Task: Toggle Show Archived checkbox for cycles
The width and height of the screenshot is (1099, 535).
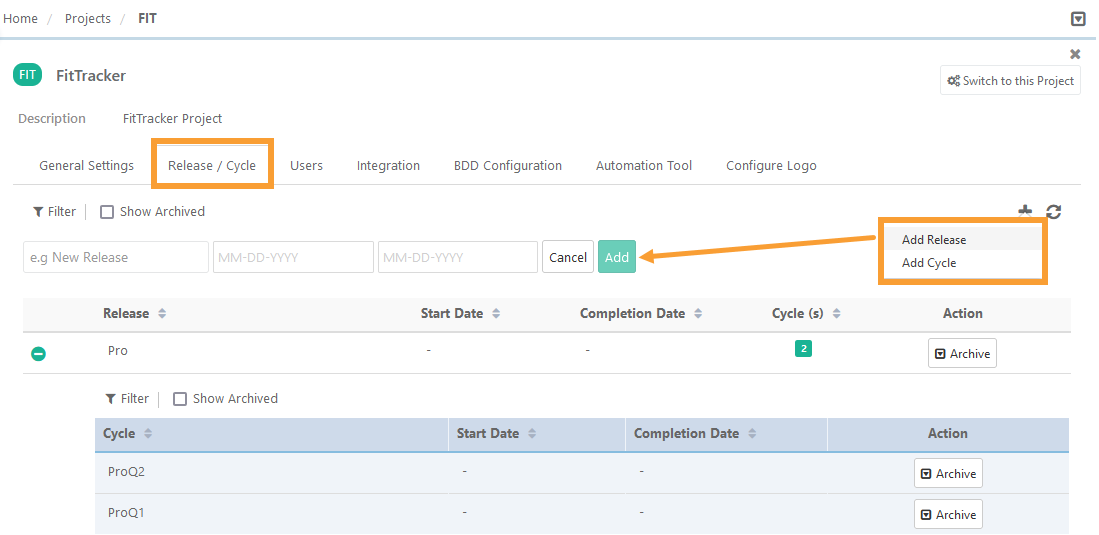Action: (x=180, y=399)
